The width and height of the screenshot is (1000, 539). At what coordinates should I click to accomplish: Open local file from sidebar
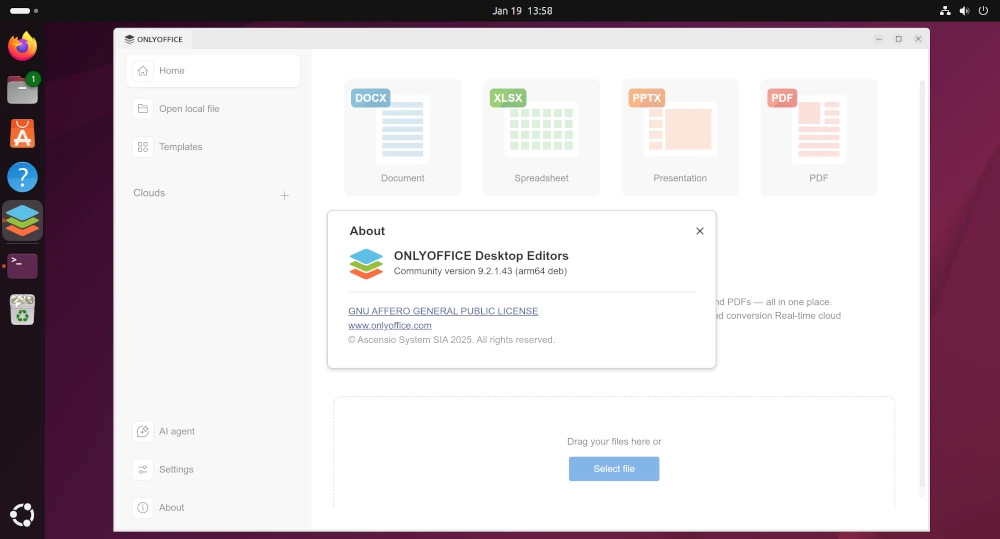[213, 109]
